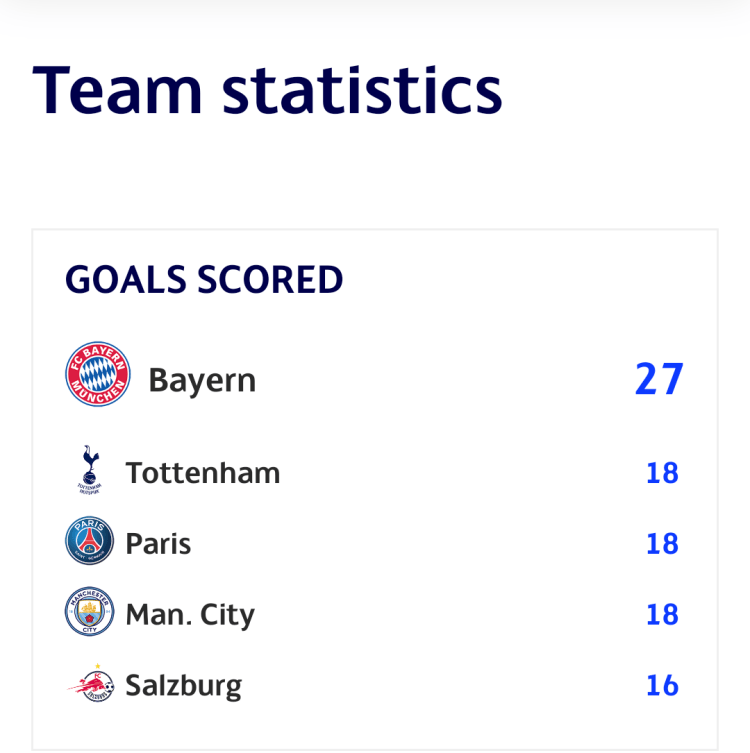750x753 pixels.
Task: Open the Tottenham team name link
Action: pos(203,472)
